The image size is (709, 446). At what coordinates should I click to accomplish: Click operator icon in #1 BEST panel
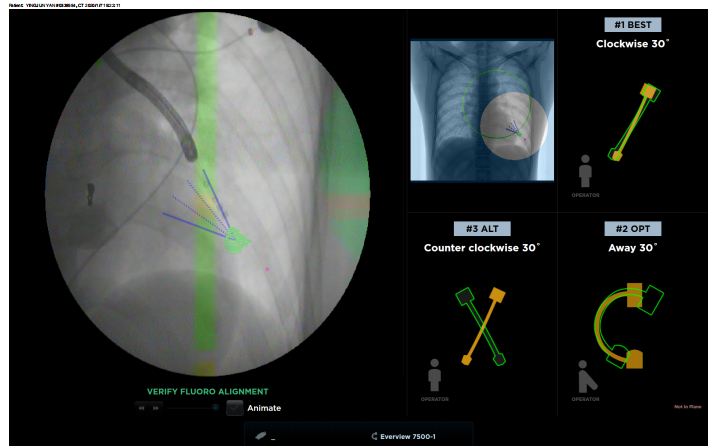pyautogui.click(x=585, y=171)
